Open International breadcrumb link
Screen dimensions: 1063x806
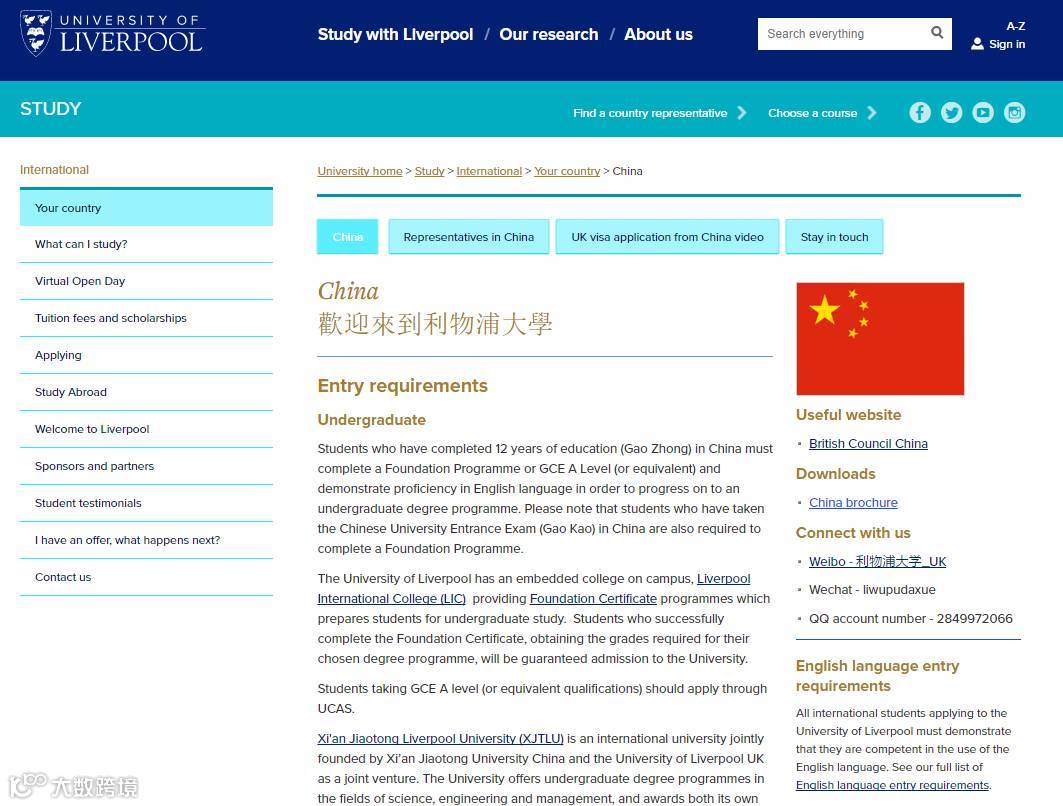[x=489, y=171]
